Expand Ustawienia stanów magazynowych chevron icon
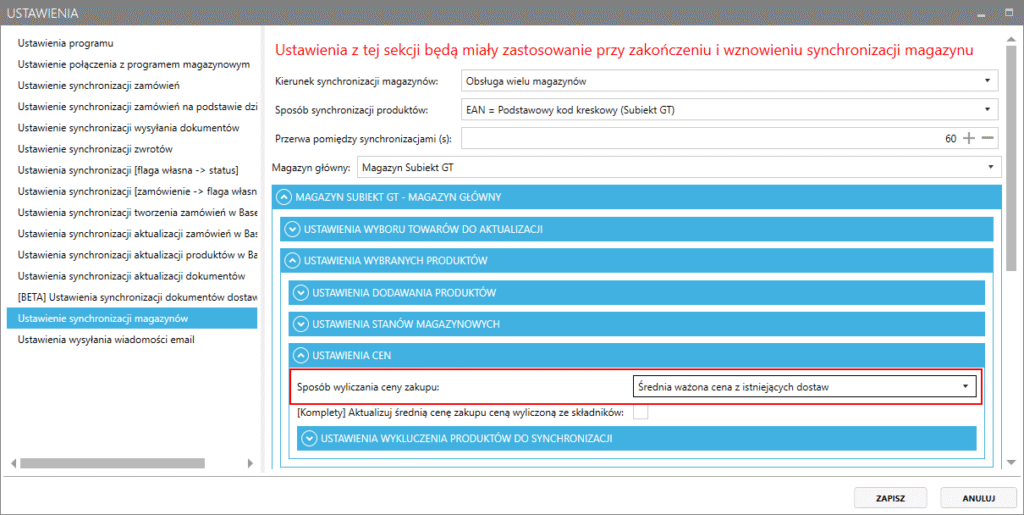1024x515 pixels. coord(300,324)
